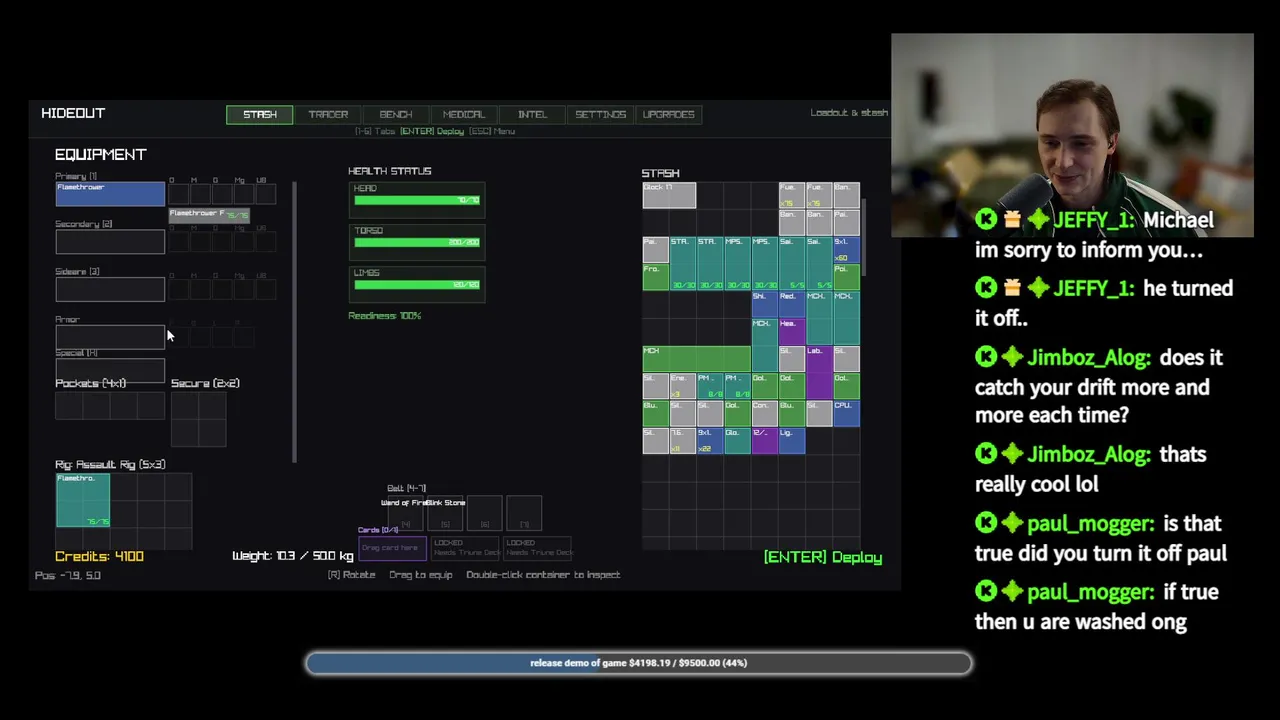
Task: Click the Sidearm [3] weapon slot
Action: tap(110, 289)
